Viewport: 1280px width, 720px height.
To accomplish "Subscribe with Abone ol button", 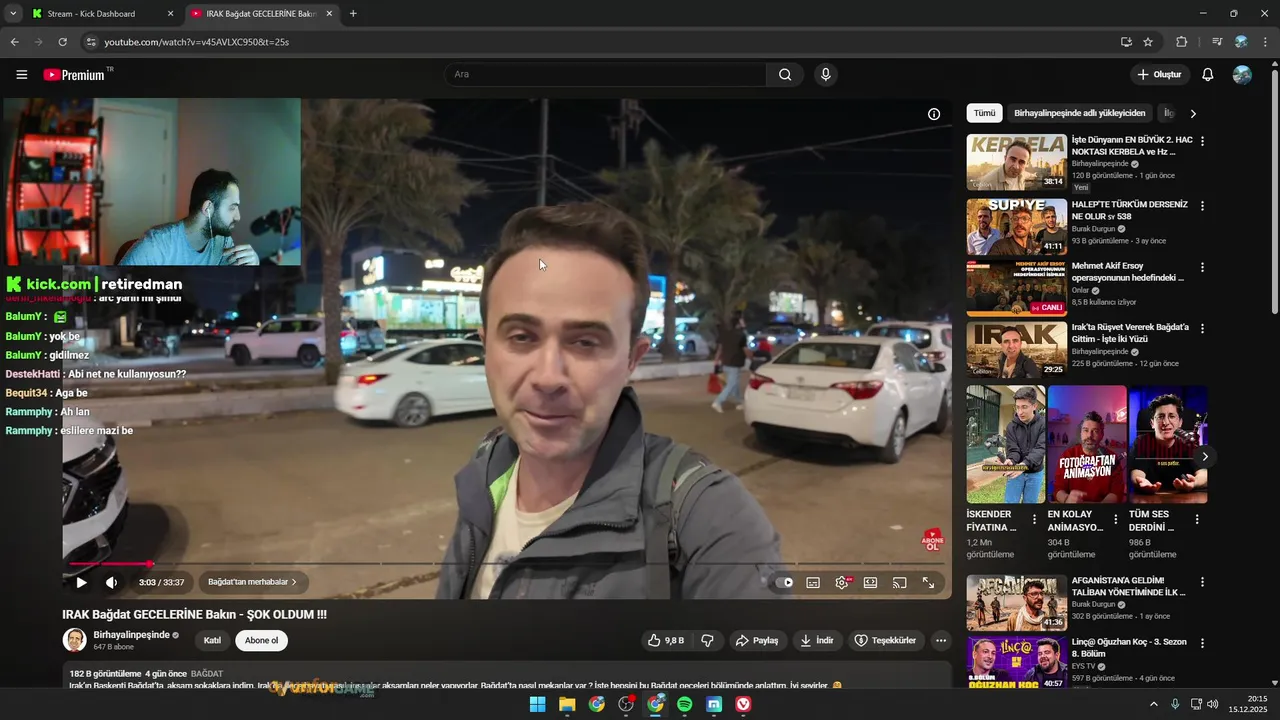I will pyautogui.click(x=261, y=640).
